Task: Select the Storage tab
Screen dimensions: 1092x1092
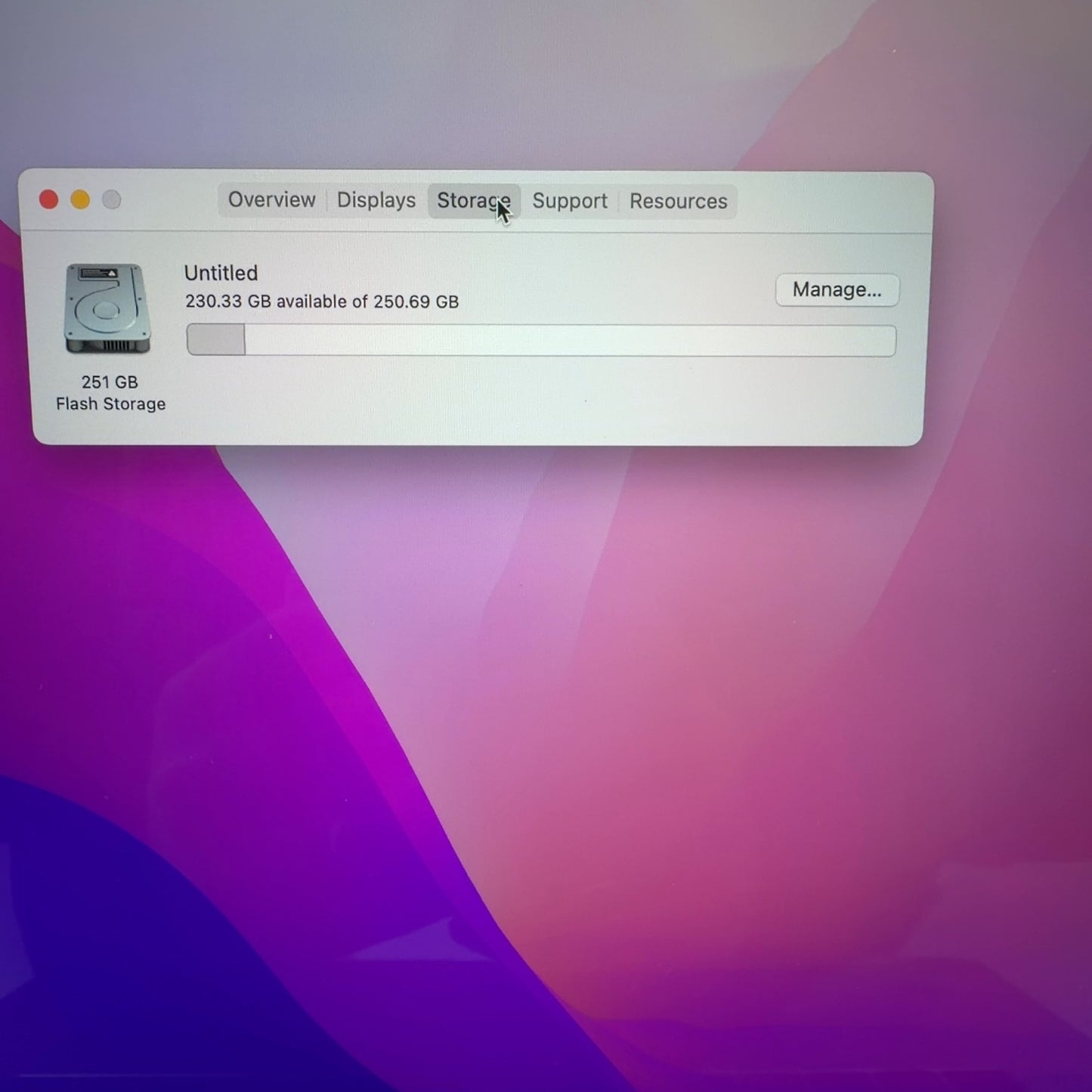Action: click(473, 201)
